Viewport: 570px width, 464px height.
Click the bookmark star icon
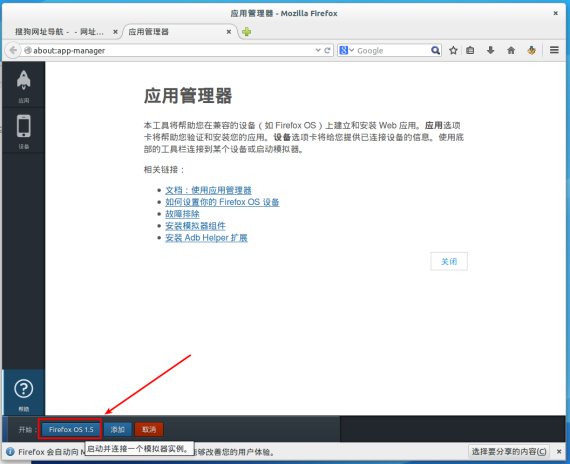pos(453,50)
